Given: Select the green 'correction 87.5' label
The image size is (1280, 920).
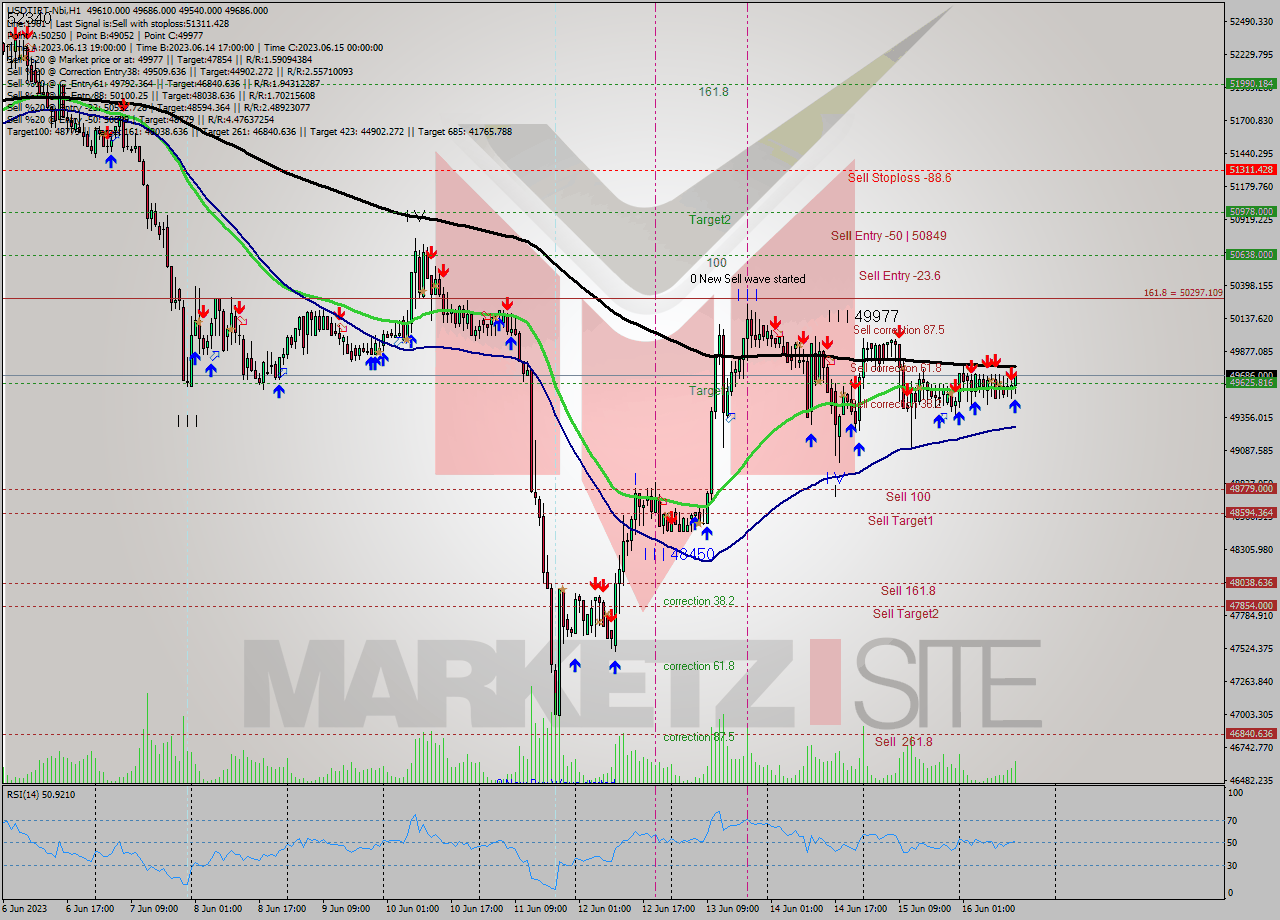Looking at the screenshot, I should (699, 737).
